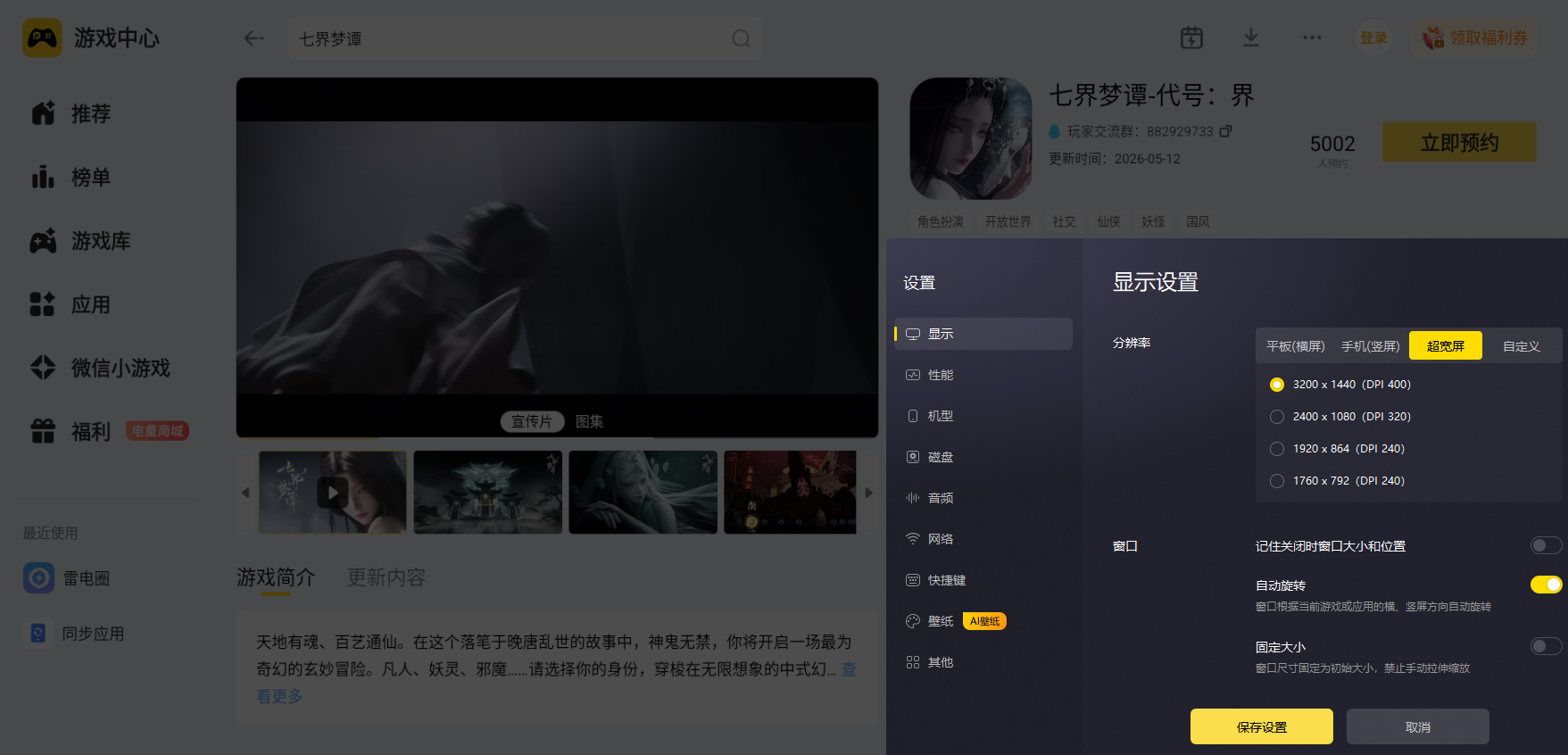Open the 电量商城 badge
The height and width of the screenshot is (755, 1568).
[157, 431]
